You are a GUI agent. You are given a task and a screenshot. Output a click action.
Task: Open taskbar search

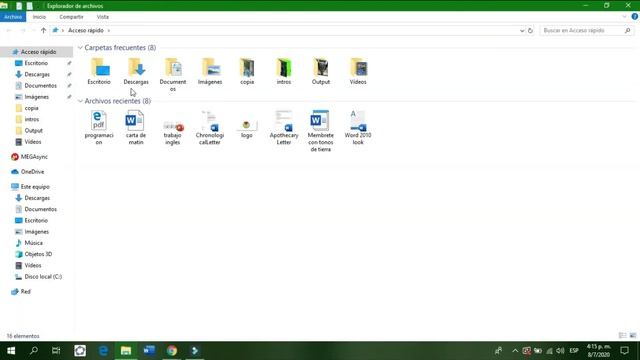[x=34, y=351]
